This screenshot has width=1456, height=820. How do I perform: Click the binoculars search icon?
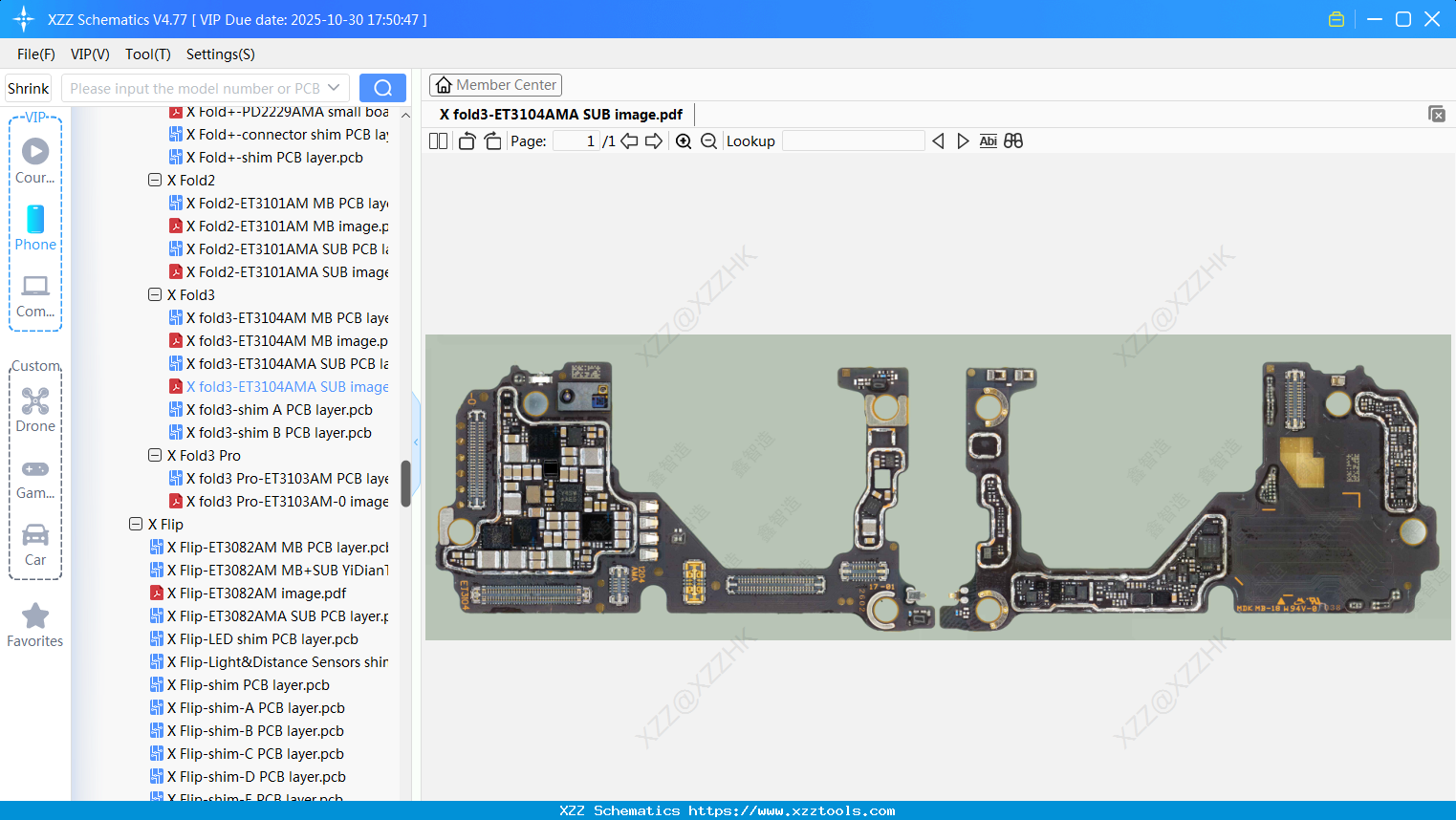pos(1013,141)
